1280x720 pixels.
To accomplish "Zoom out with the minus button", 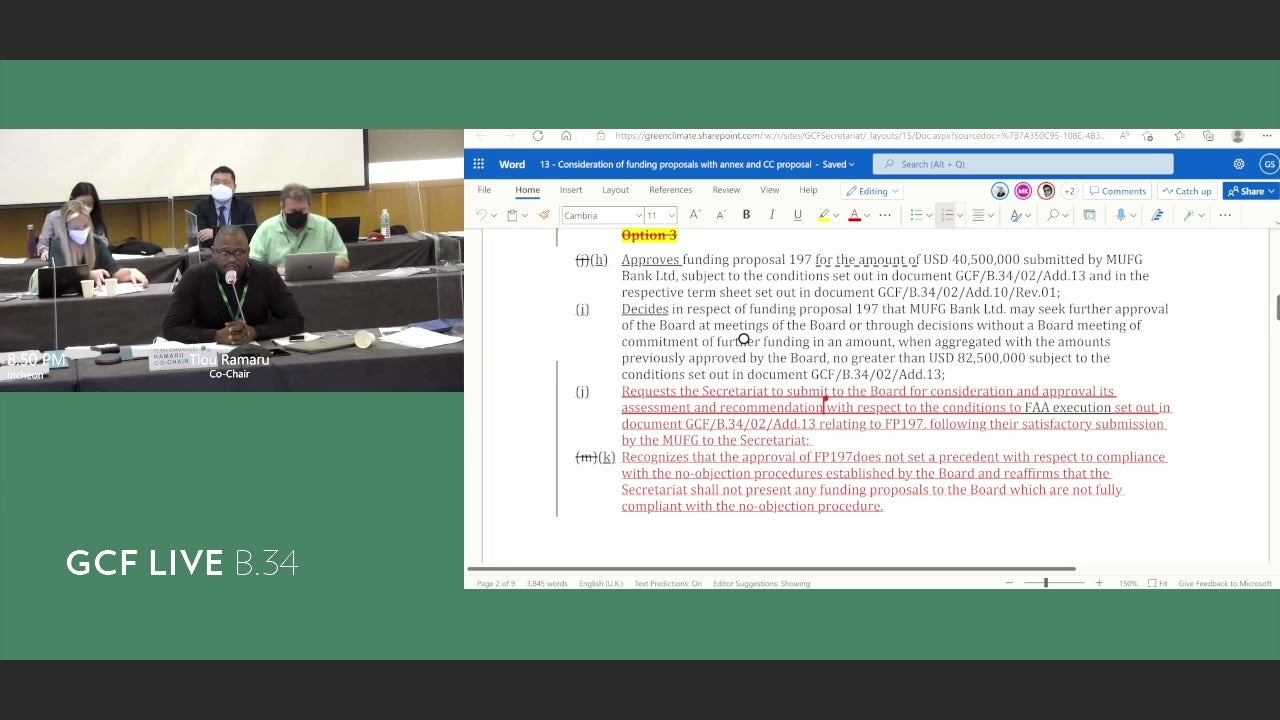I will click(1009, 583).
